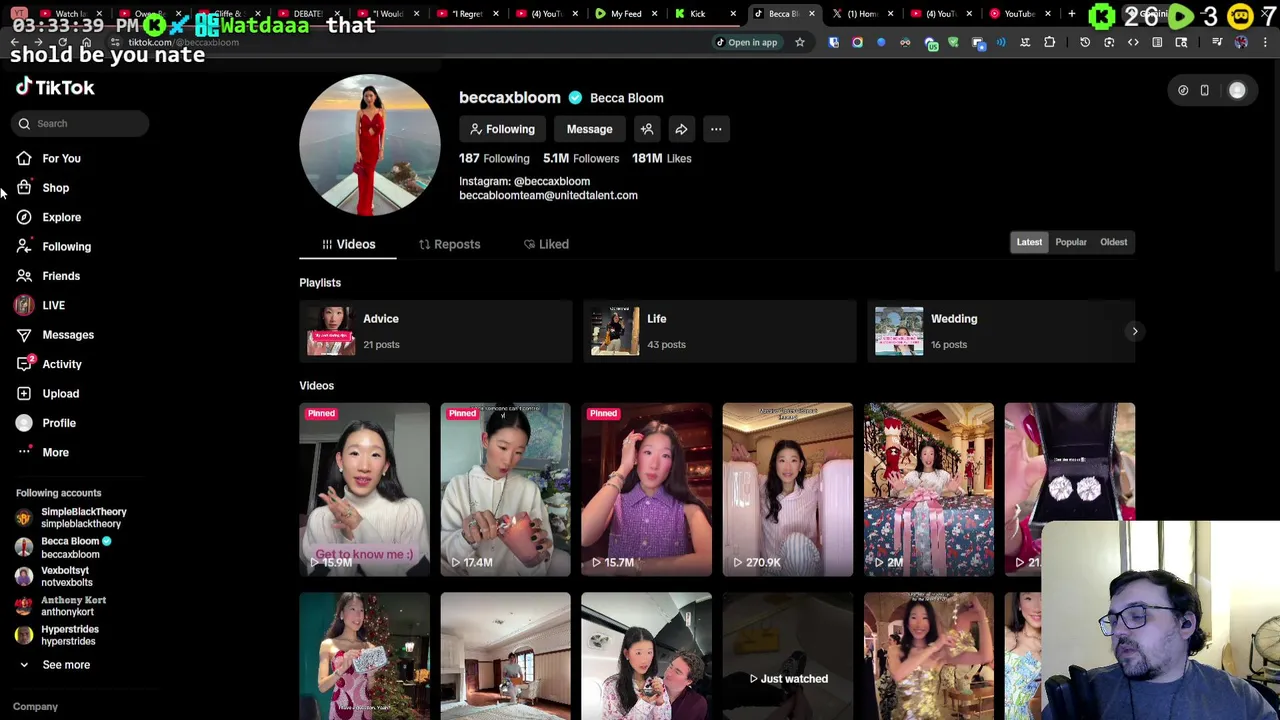1280x720 pixels.
Task: Open pinned video with 17.4M views
Action: 505,490
